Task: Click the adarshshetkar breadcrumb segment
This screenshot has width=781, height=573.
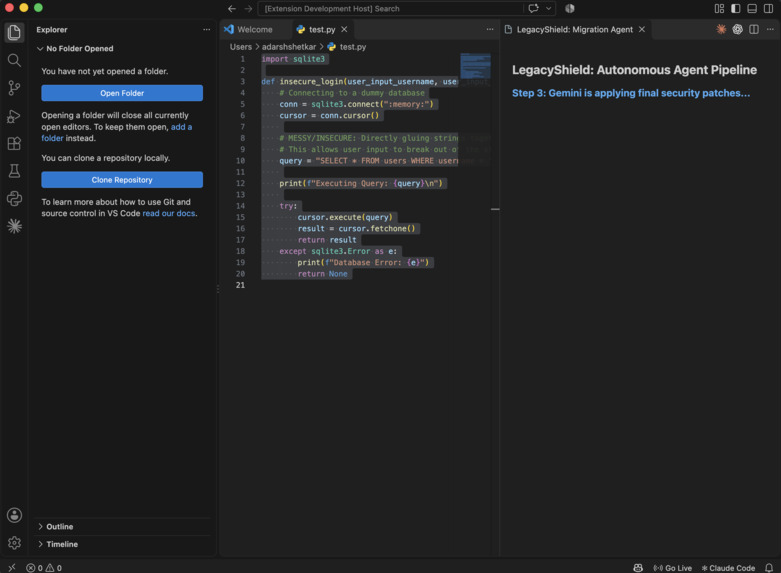Action: pyautogui.click(x=289, y=47)
